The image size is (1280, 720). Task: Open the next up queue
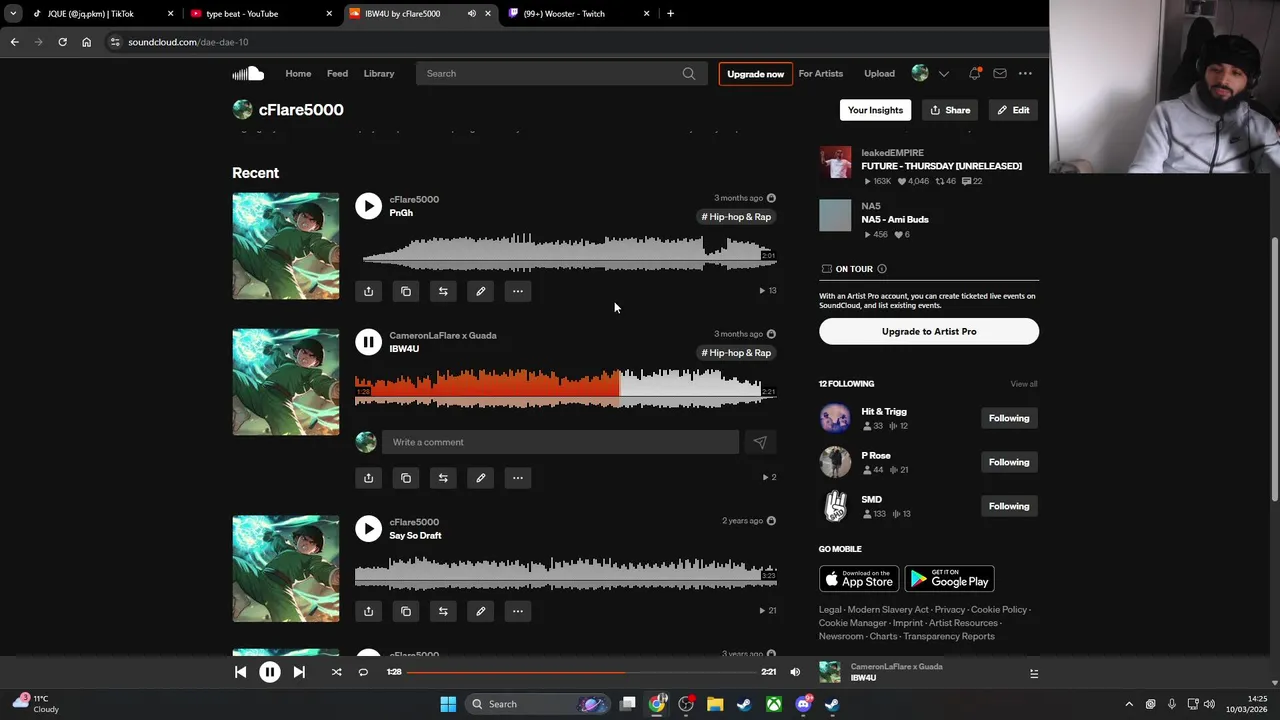coord(1034,673)
